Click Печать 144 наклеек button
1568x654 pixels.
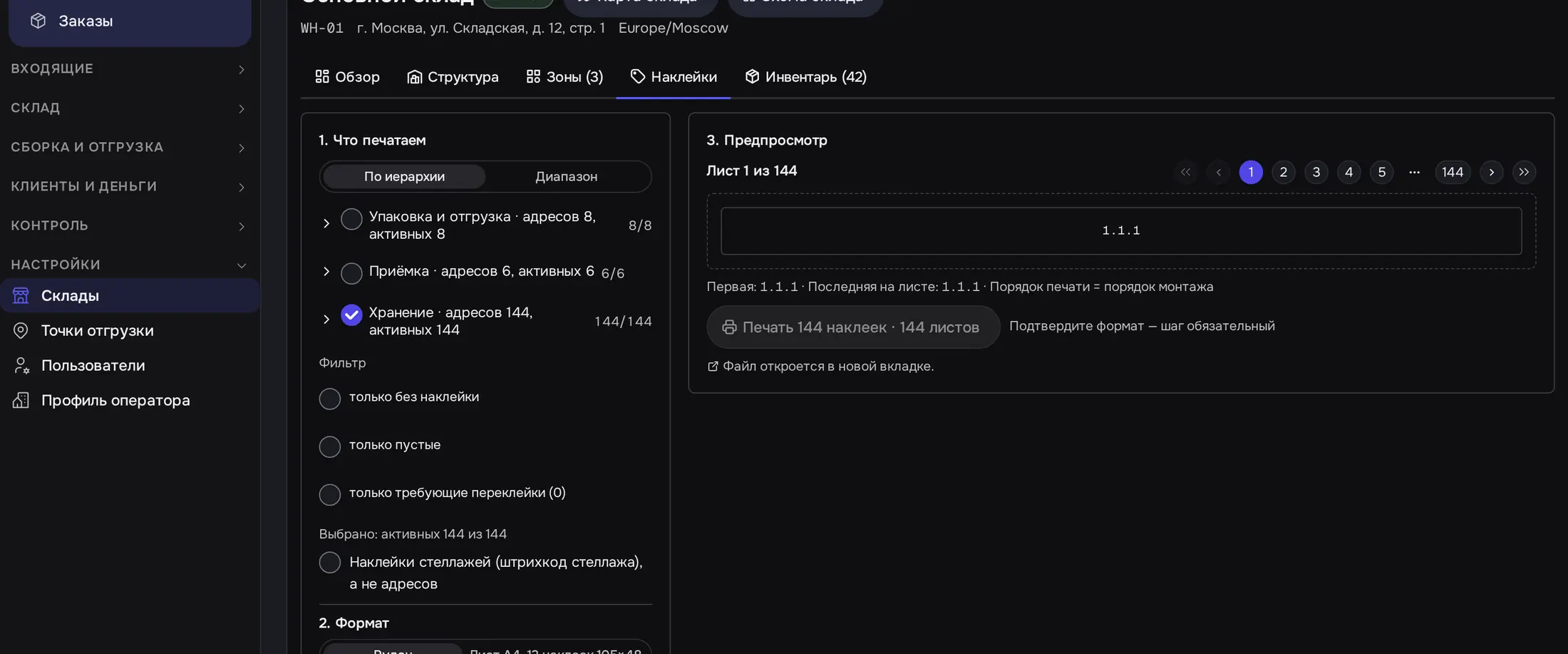853,327
